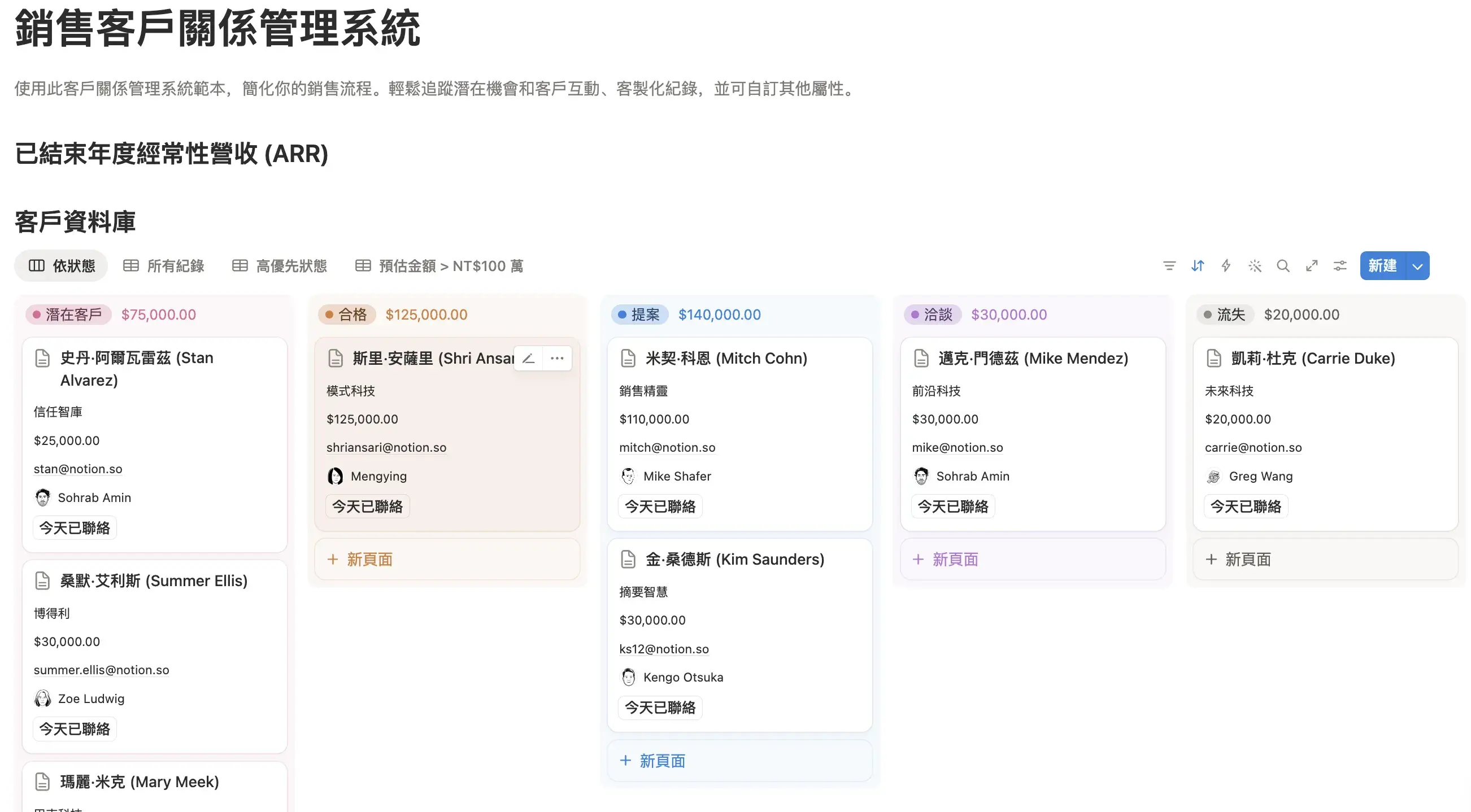Screen dimensions: 1471x812
Task: Add a new page under the 合格 column
Action: (x=369, y=559)
